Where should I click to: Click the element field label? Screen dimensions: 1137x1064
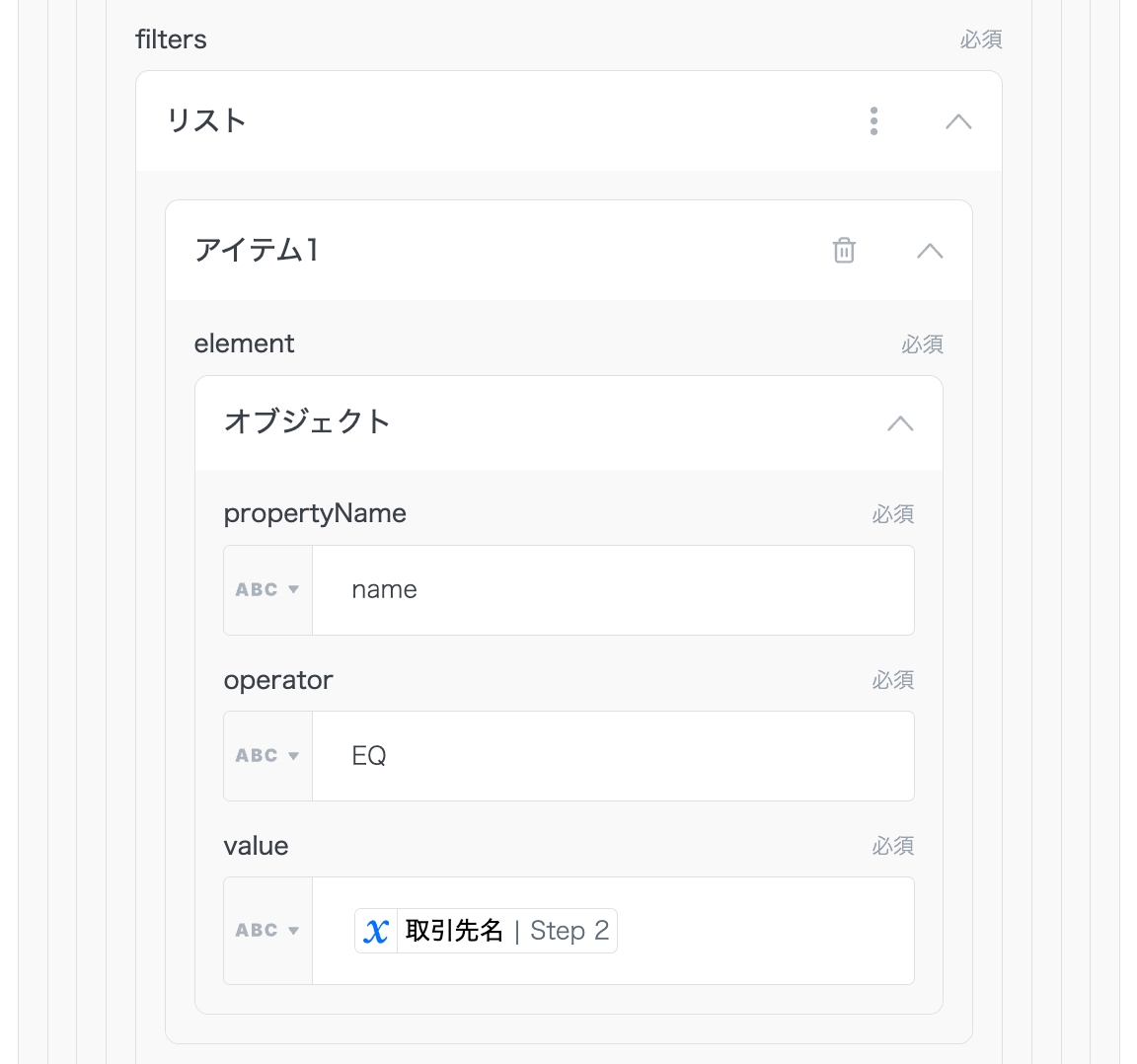coord(244,343)
